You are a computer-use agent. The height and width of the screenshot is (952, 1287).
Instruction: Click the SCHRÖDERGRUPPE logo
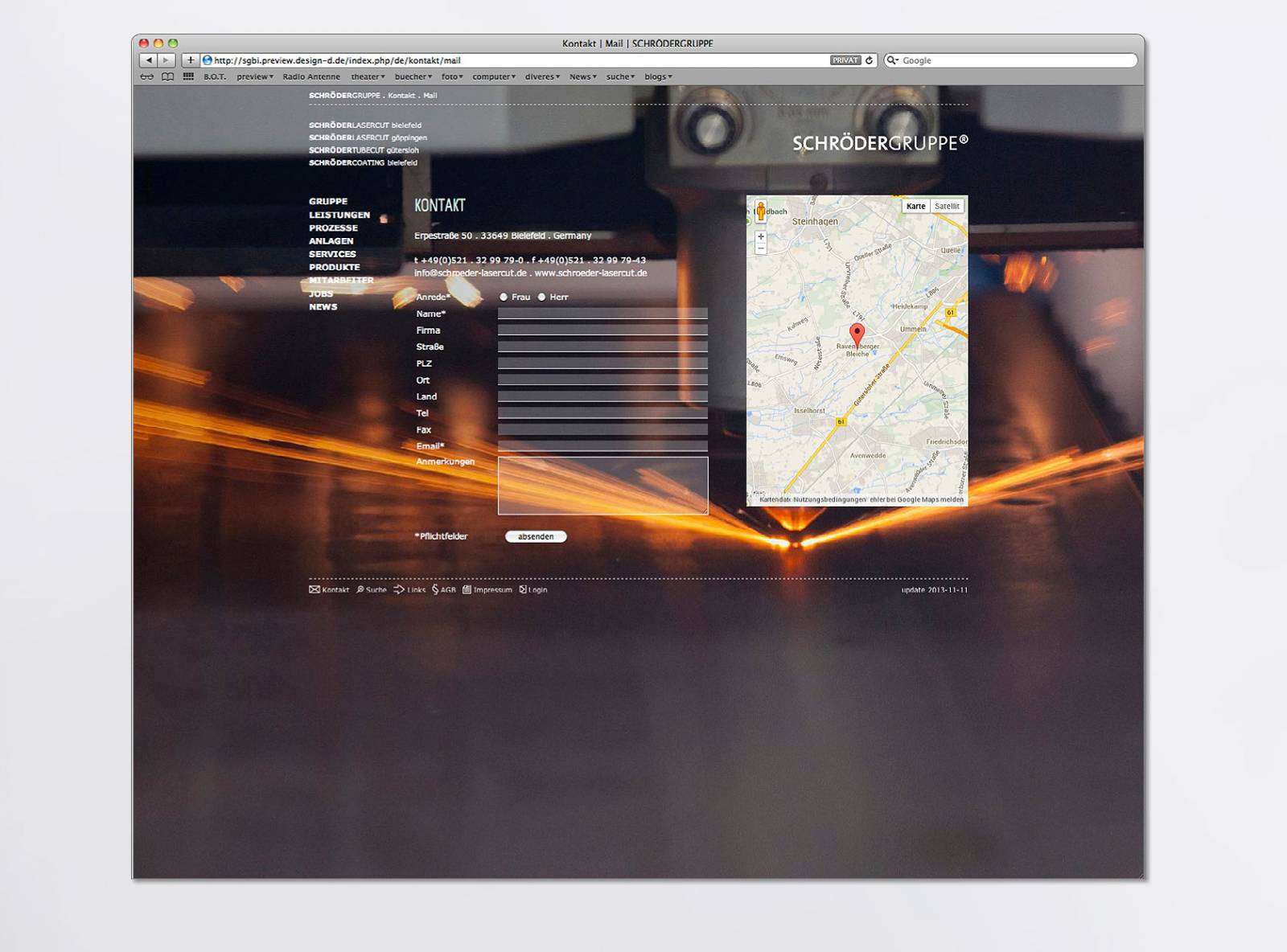click(880, 143)
